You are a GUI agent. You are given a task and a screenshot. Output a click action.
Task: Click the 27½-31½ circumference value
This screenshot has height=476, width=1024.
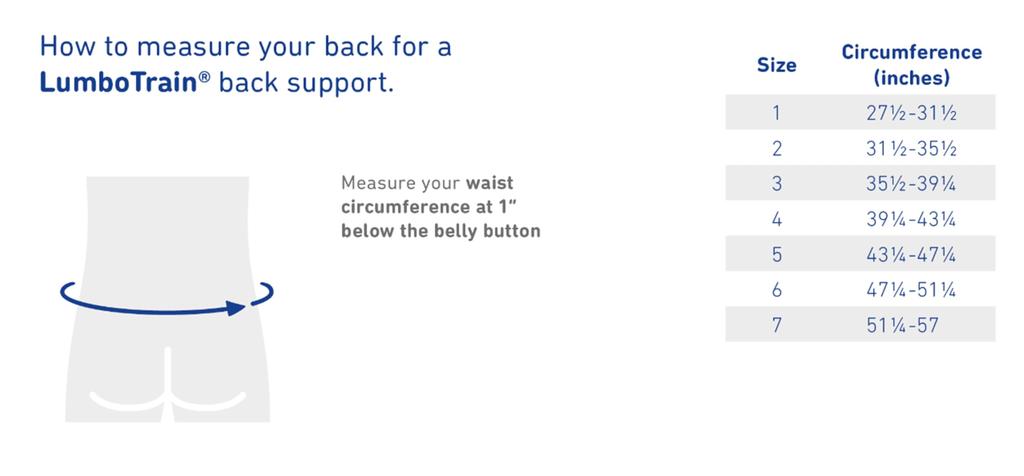coord(911,113)
